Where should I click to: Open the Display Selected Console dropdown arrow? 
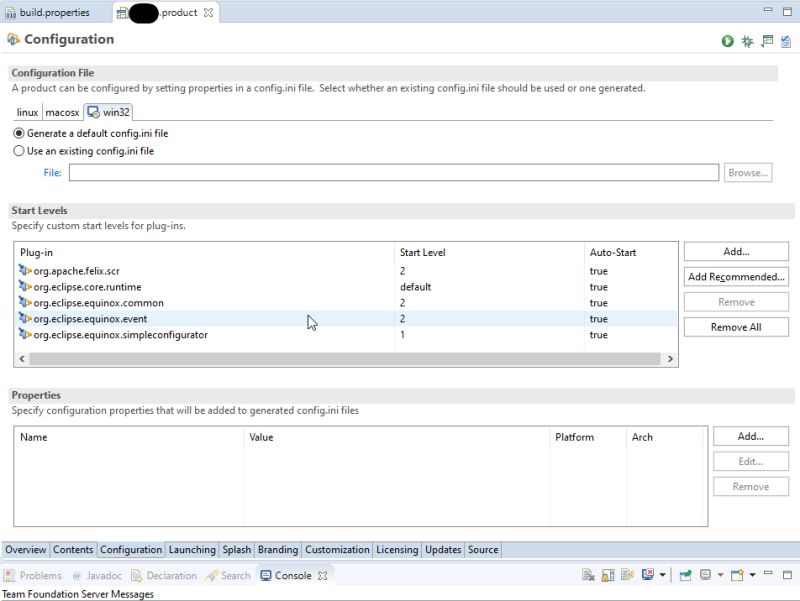(x=720, y=575)
